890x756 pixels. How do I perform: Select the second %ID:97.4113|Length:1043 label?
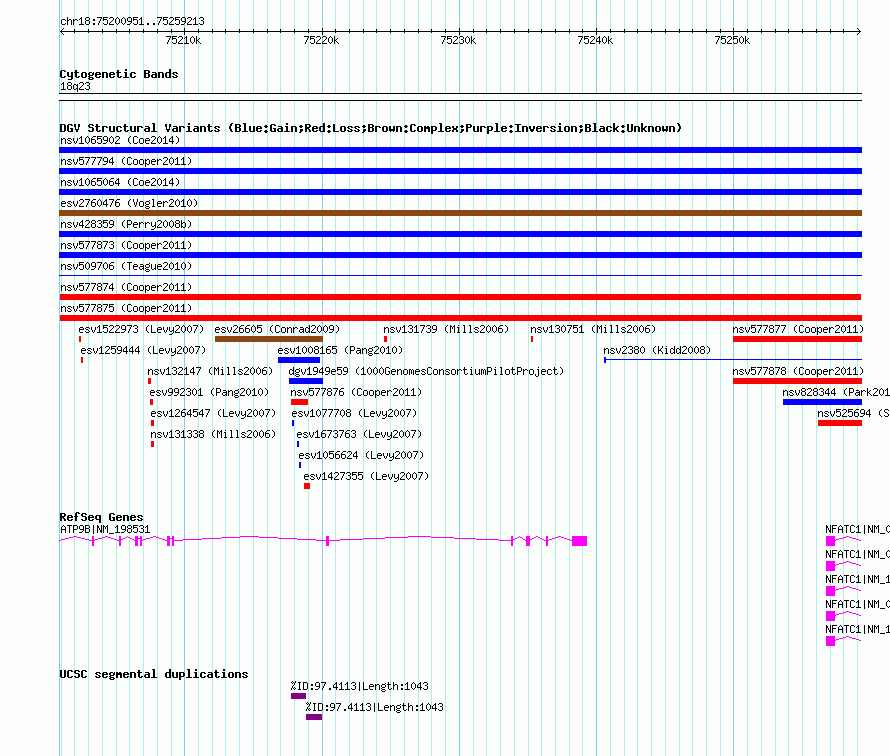pyautogui.click(x=375, y=707)
